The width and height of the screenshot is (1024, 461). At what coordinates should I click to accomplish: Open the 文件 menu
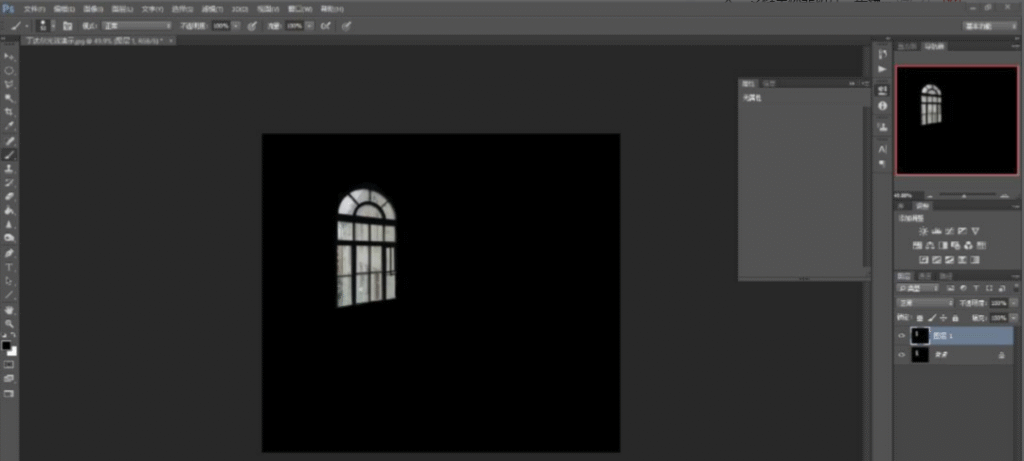[x=33, y=9]
